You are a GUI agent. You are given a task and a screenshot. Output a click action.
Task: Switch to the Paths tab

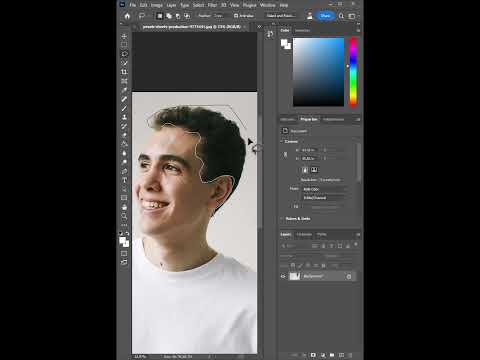322,234
